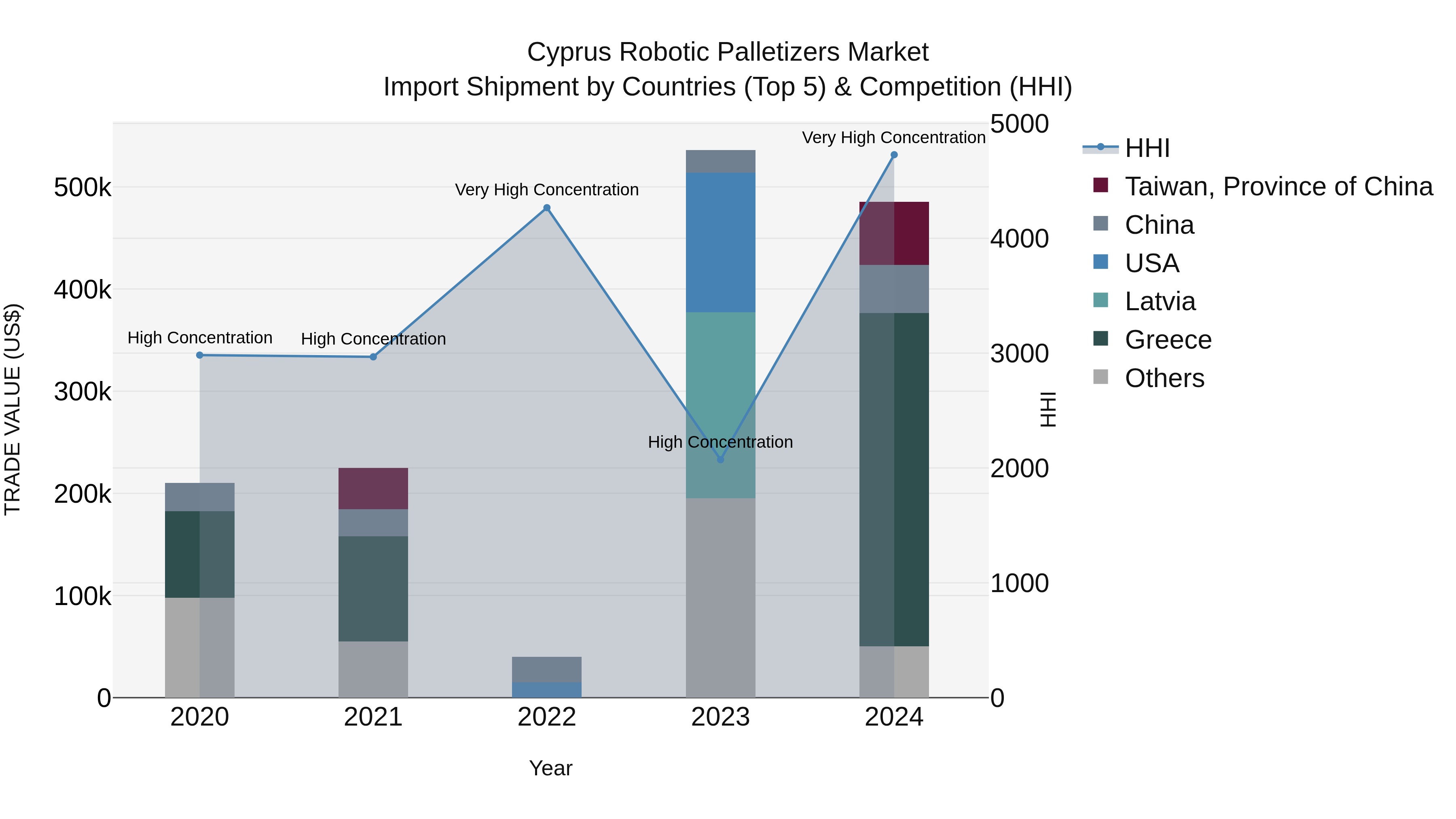Click the 2024 x-axis label
The width and height of the screenshot is (1456, 819).
894,717
